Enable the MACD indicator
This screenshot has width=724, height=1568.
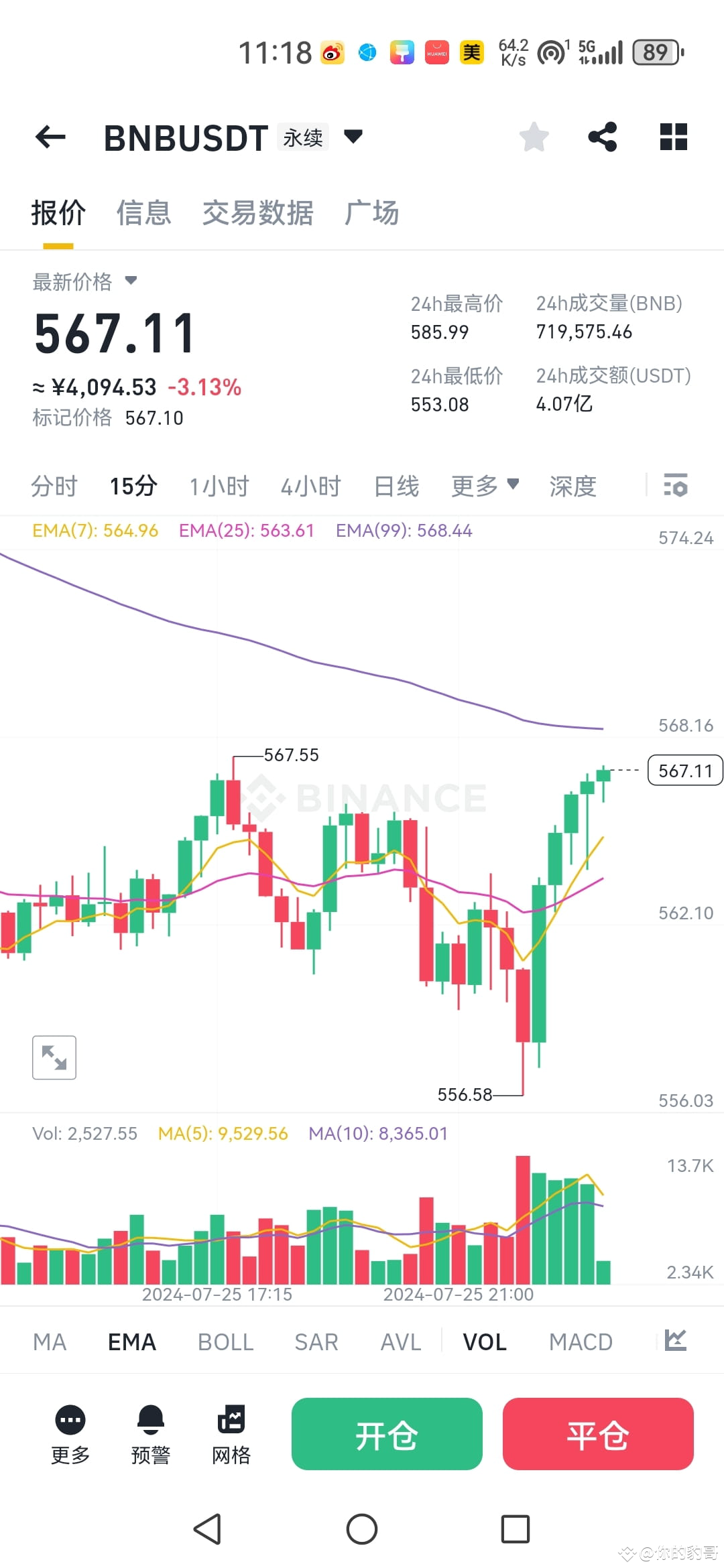(581, 1342)
